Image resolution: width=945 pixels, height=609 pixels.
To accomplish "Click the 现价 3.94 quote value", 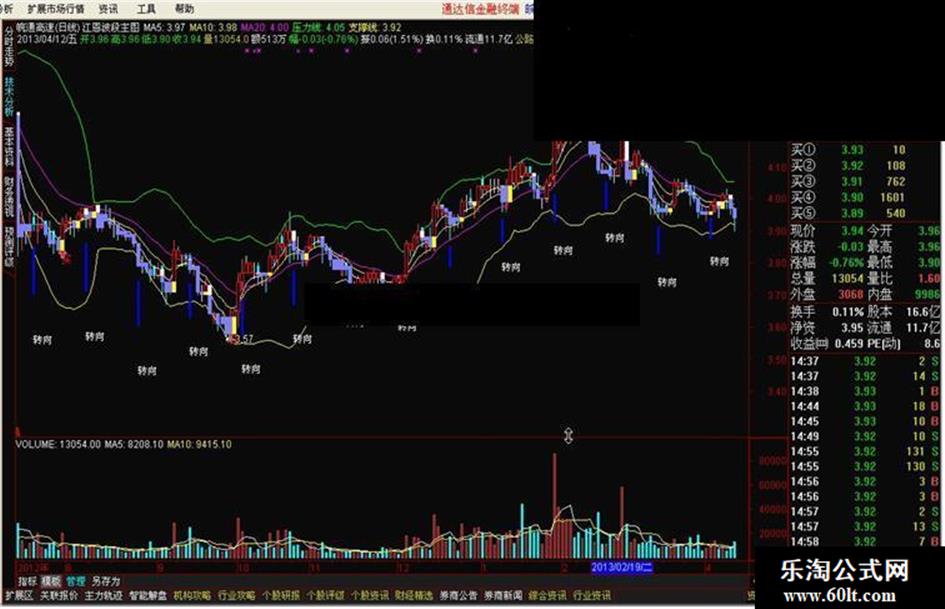I will (x=852, y=231).
